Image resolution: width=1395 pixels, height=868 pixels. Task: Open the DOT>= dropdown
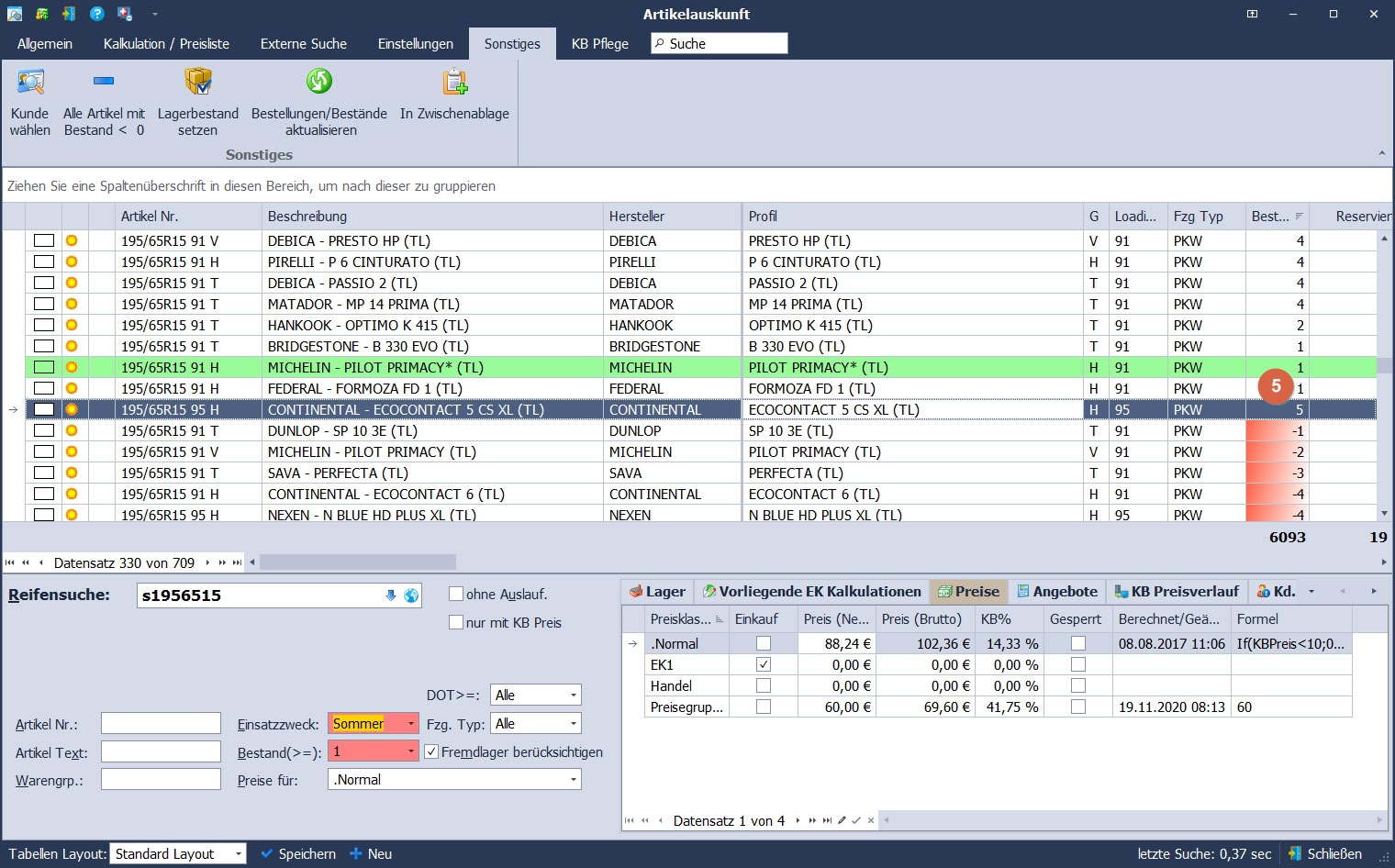pos(574,696)
